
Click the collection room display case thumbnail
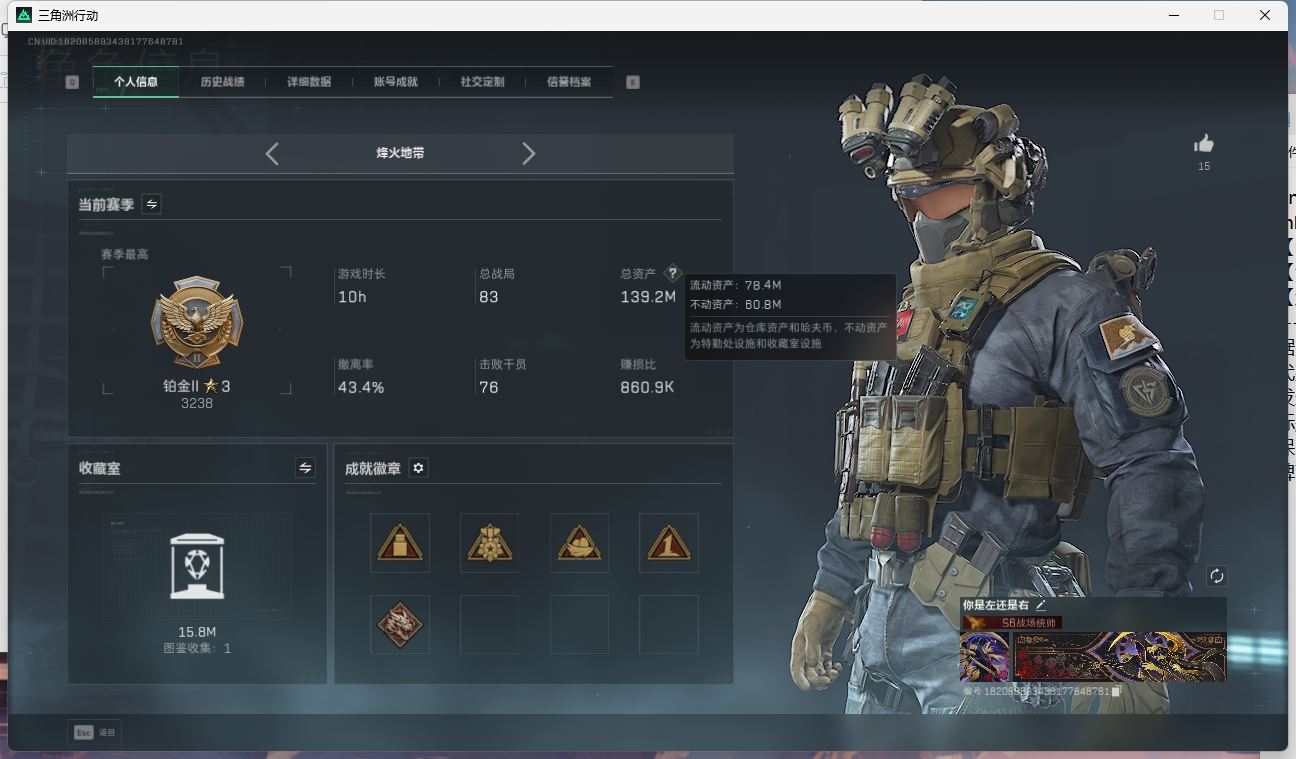point(197,566)
